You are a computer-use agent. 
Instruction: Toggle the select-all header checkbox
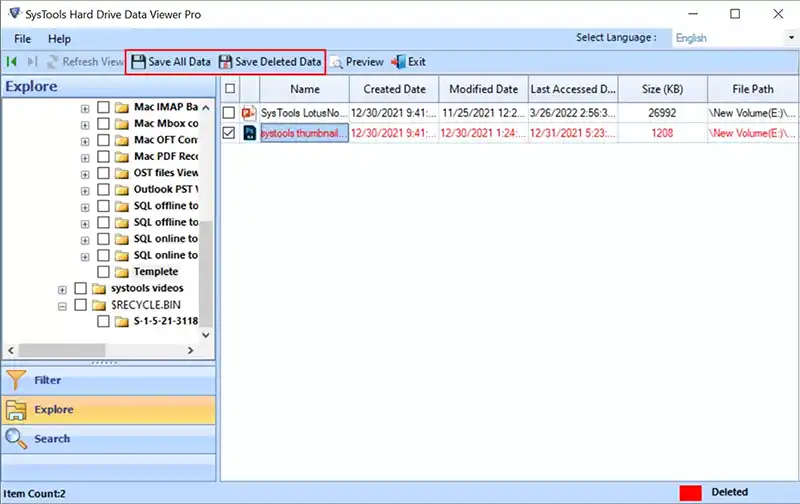230,88
